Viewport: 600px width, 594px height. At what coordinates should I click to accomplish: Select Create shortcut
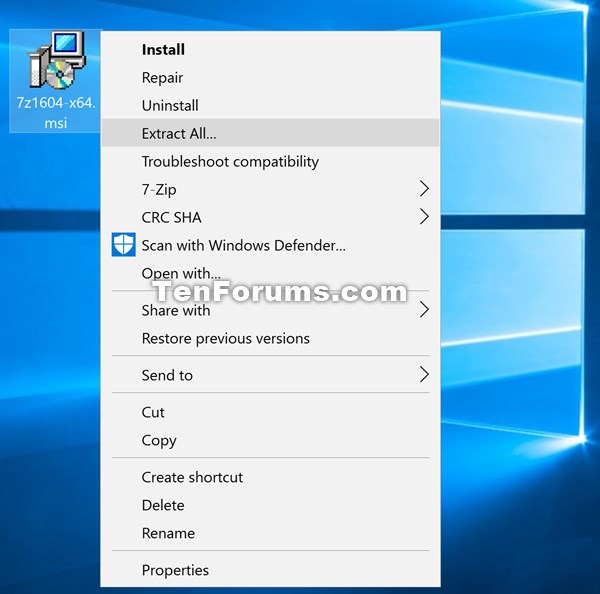(x=270, y=477)
